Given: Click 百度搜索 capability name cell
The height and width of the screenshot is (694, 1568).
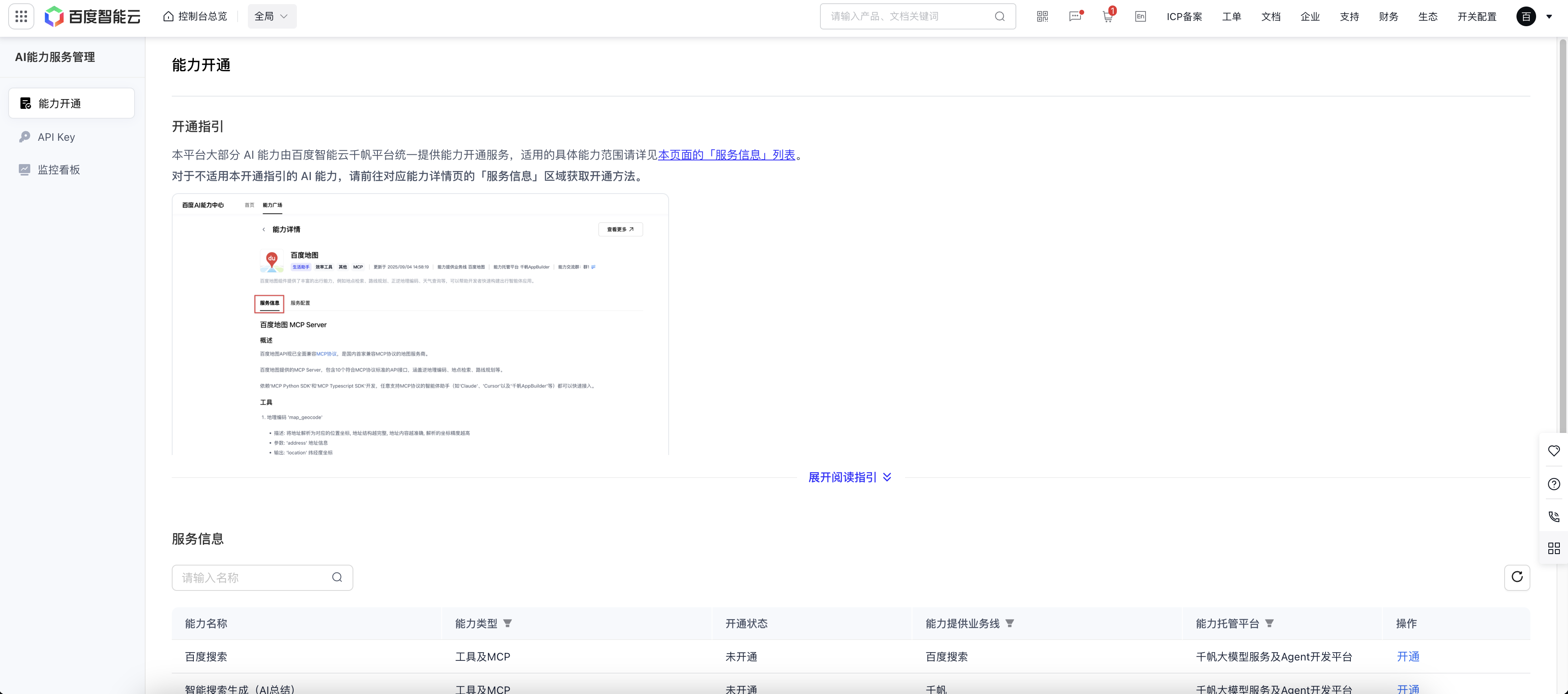Looking at the screenshot, I should pyautogui.click(x=206, y=656).
